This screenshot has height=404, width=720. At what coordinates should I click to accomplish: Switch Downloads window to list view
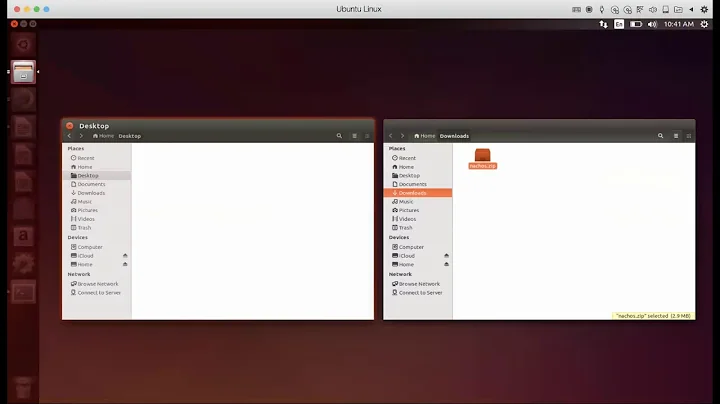tap(676, 136)
